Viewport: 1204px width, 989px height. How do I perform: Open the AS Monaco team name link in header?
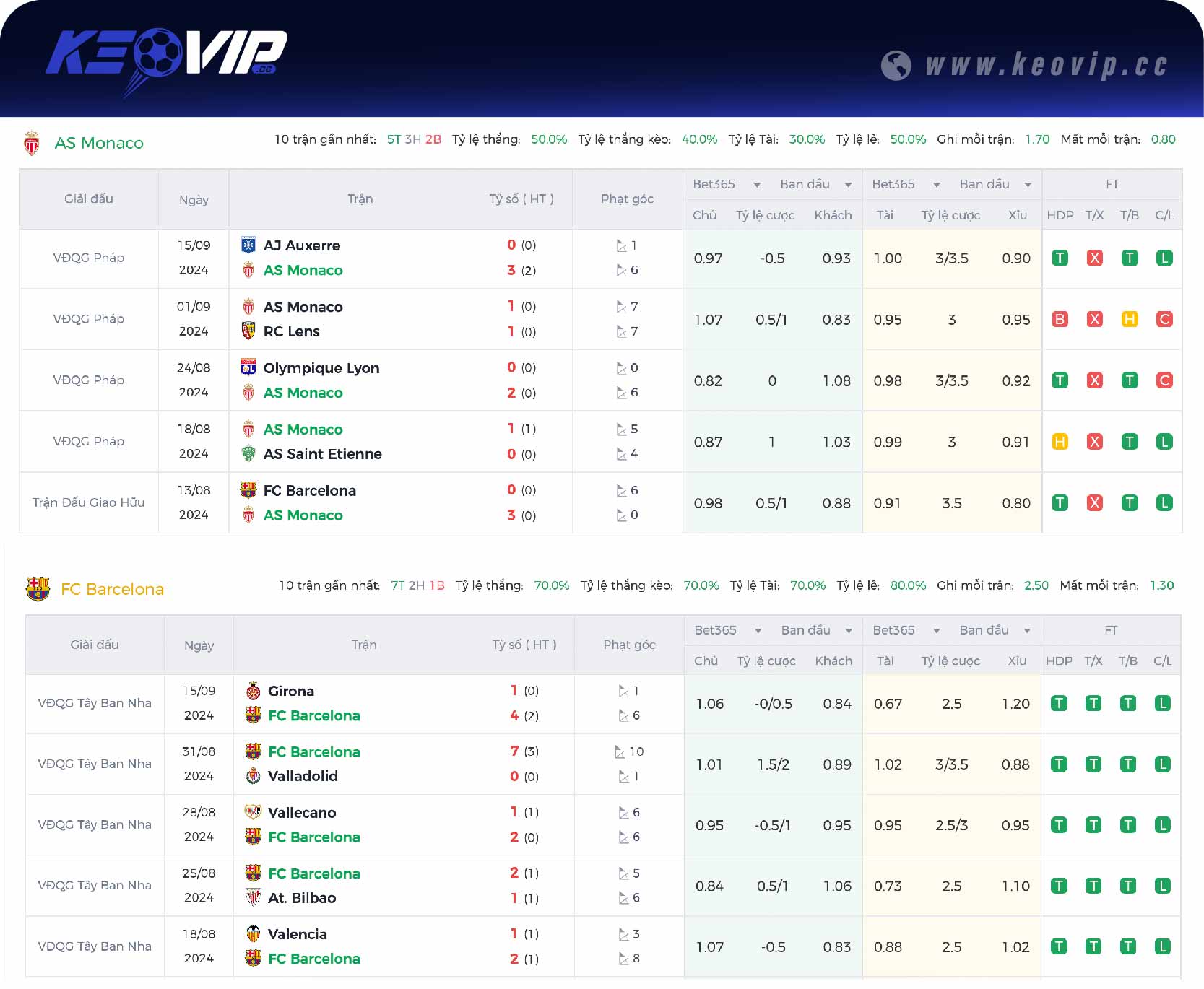pyautogui.click(x=99, y=143)
